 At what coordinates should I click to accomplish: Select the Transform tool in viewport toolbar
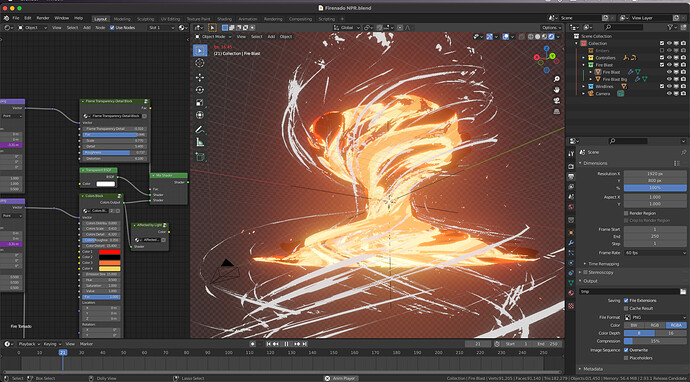(x=200, y=115)
